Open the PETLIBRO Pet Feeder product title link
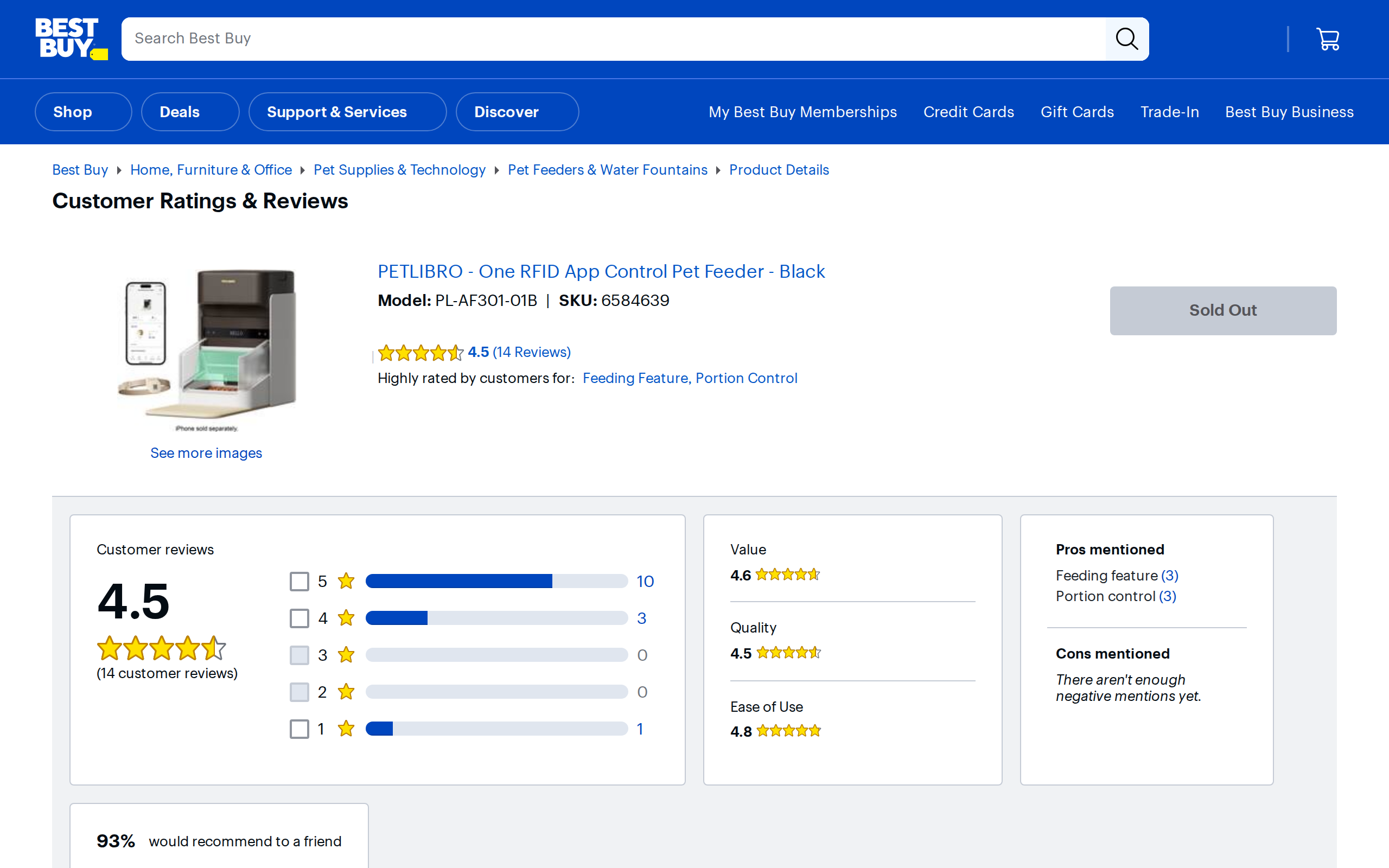 (601, 271)
